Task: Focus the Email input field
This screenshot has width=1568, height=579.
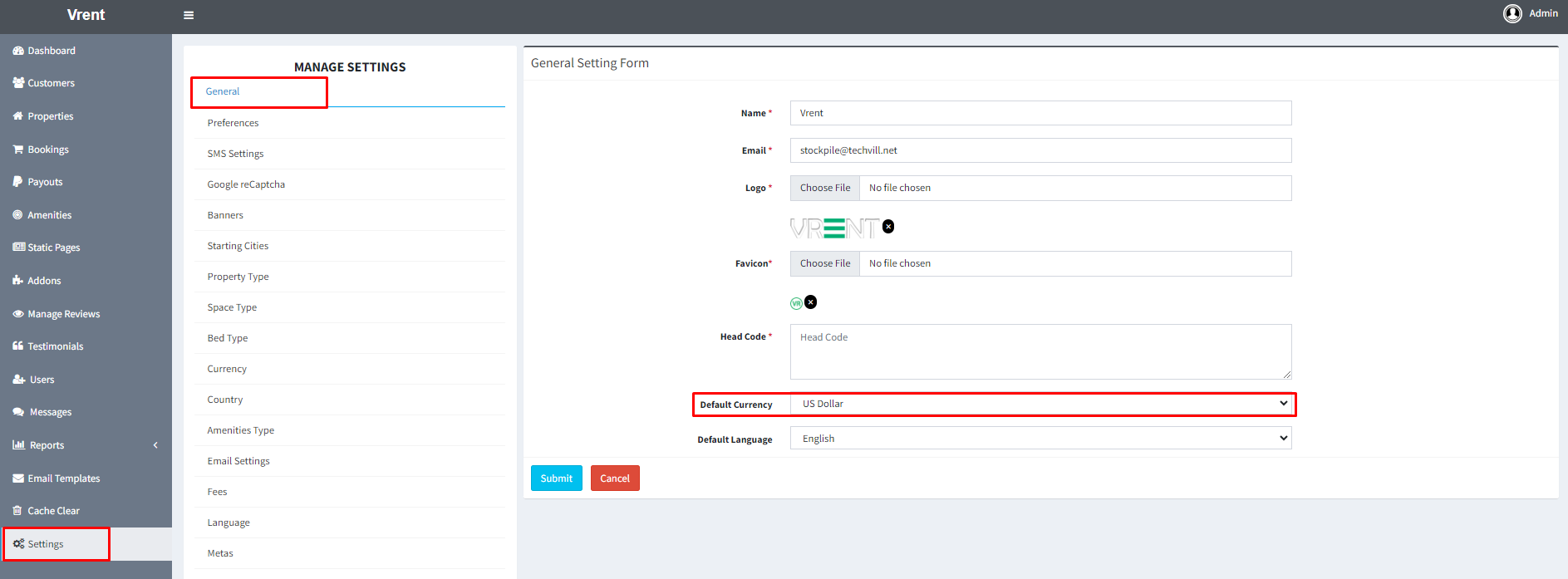Action: click(1040, 150)
